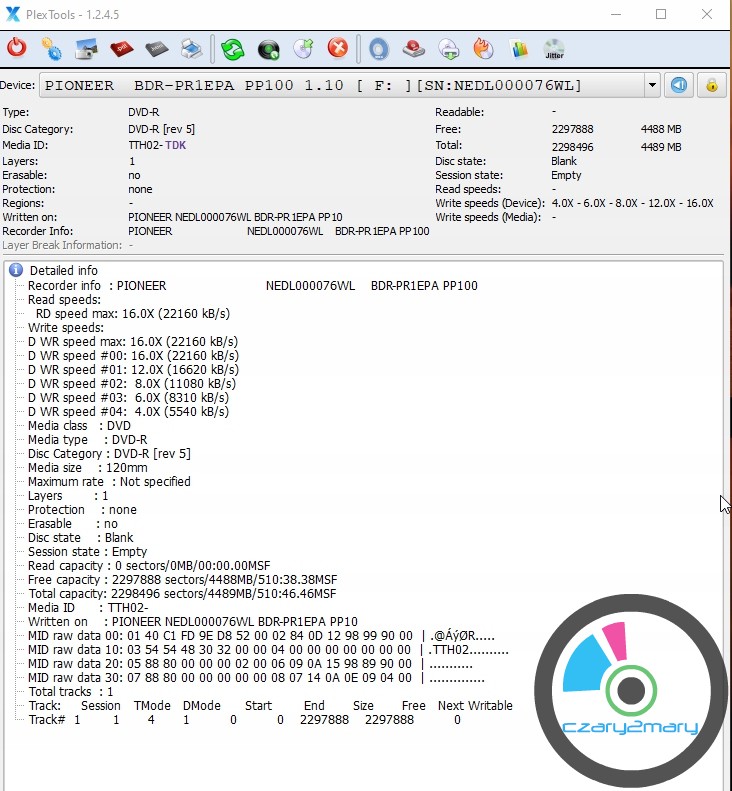Screen dimensions: 732x791
Task: Toggle the yellow padlock drive lock button
Action: (x=712, y=85)
